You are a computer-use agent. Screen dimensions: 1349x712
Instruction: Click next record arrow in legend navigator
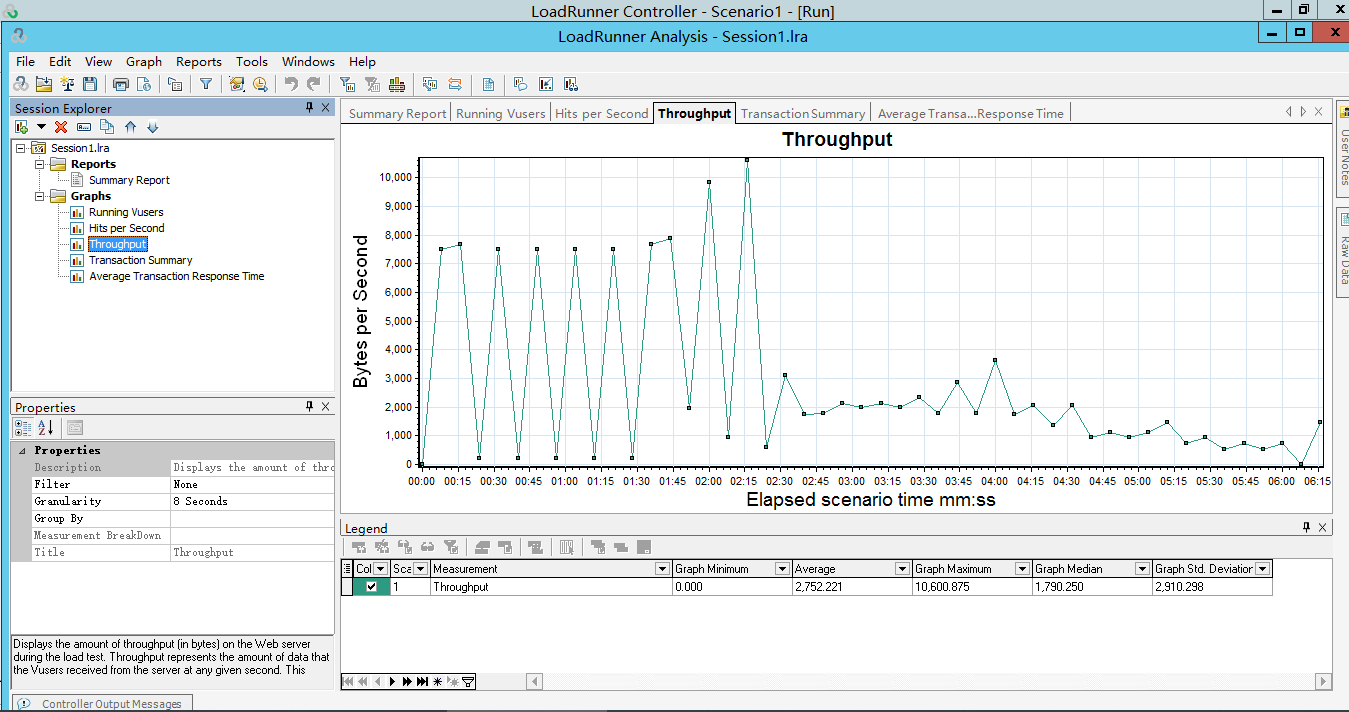coord(392,682)
